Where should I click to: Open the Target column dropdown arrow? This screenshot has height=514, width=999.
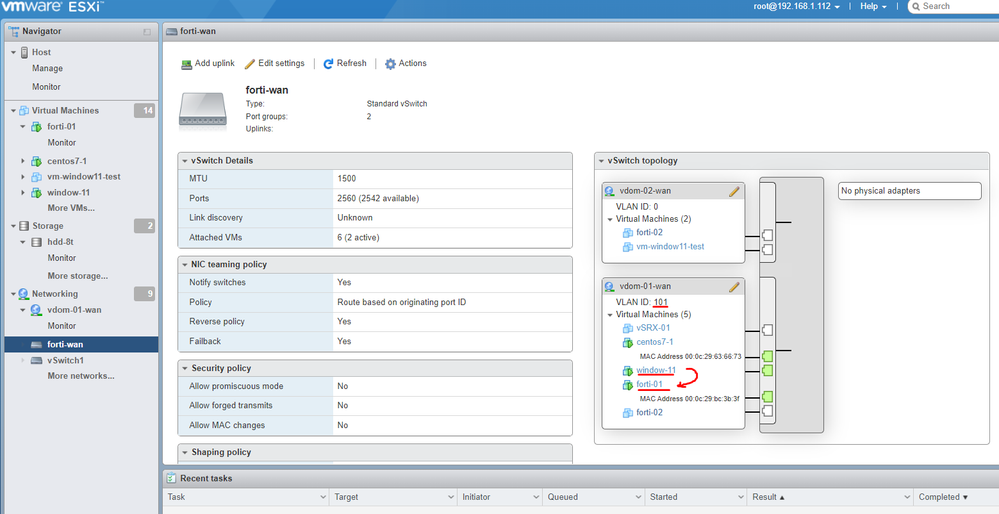click(x=450, y=497)
